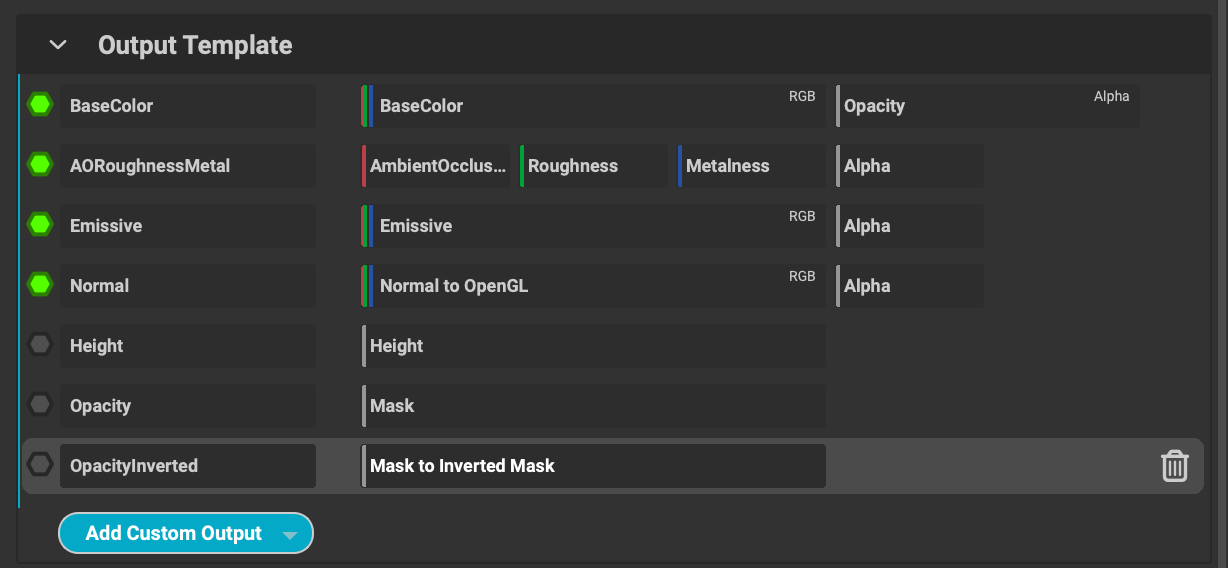Edit the OpacityInverted output name field

[x=188, y=466]
